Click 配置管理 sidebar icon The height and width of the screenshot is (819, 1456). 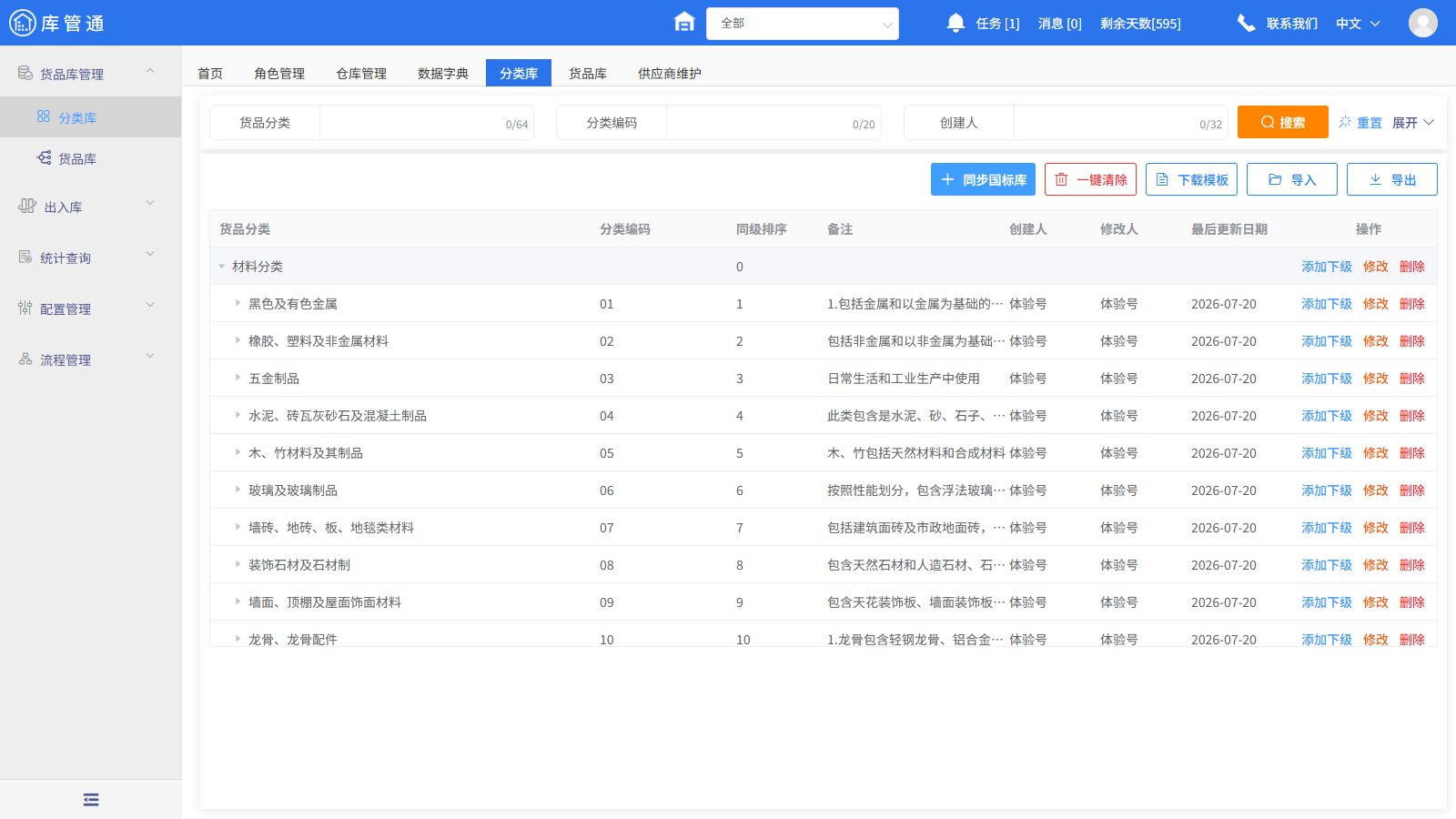[25, 308]
